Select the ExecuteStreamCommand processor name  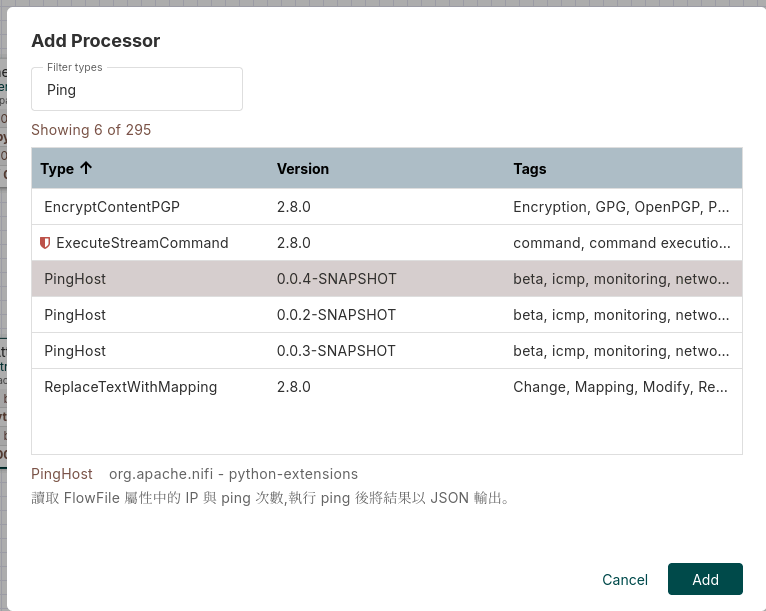142,243
